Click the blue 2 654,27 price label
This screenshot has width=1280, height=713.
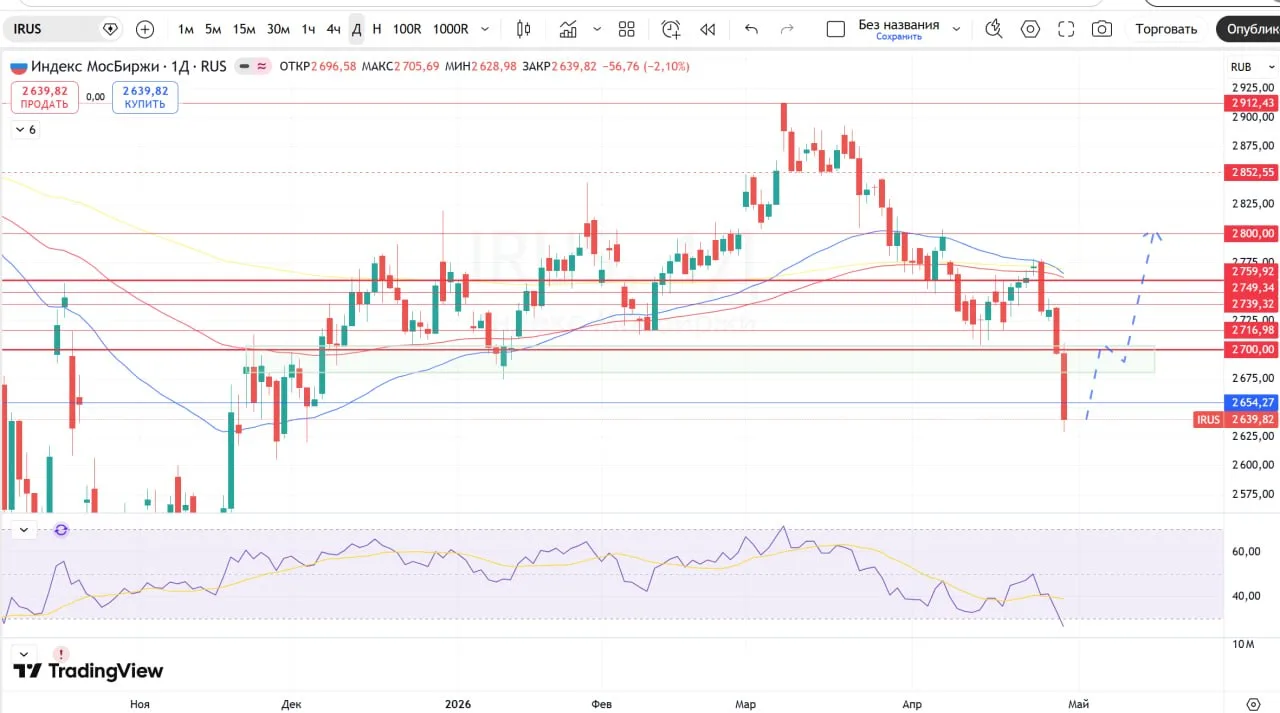1252,402
